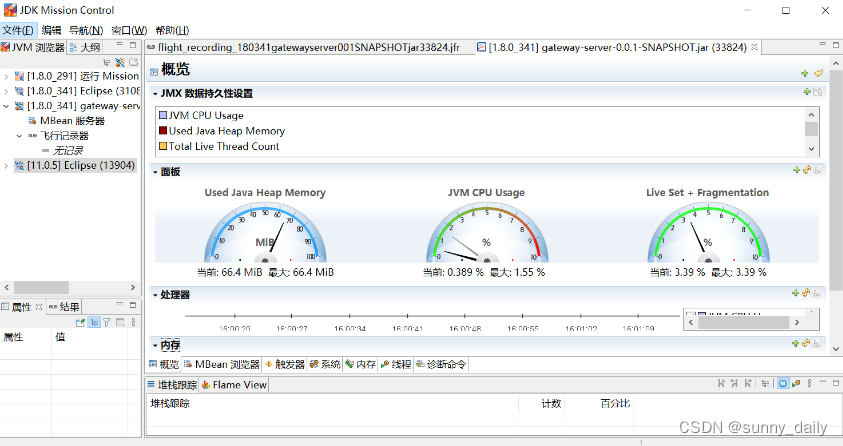Open the 诊断命令 tab
Viewport: 843px width, 446px height.
[x=441, y=364]
